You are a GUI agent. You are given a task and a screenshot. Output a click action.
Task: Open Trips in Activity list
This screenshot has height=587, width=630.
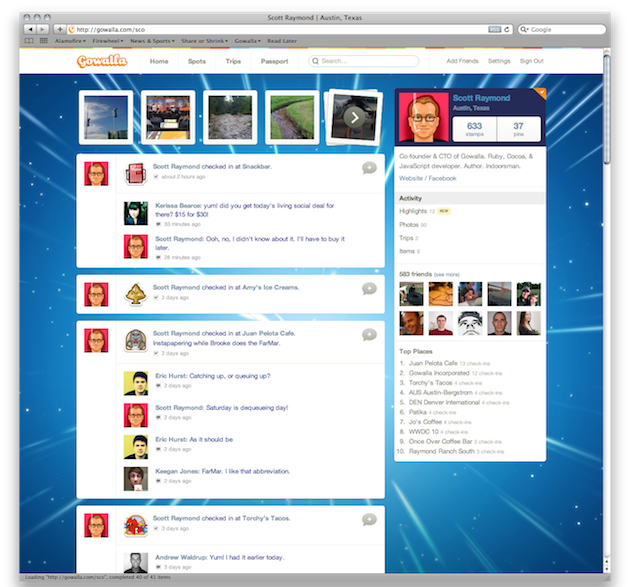tap(406, 238)
